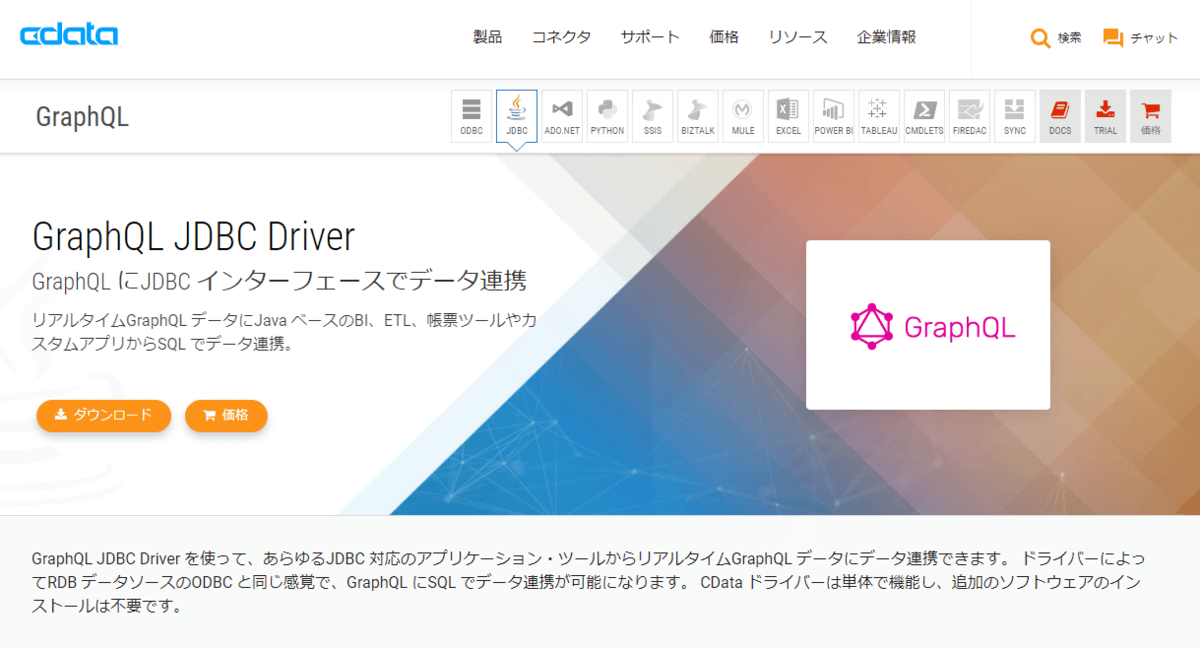Open the Sync tool icon

tap(1014, 116)
